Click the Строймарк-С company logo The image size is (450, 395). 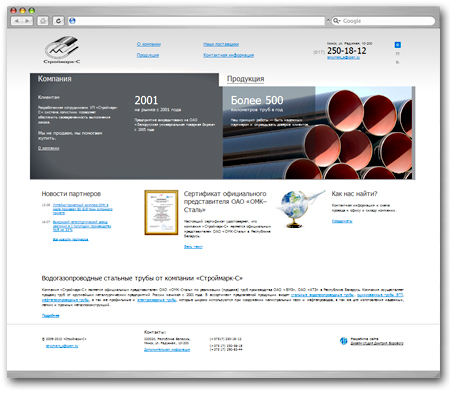click(x=62, y=49)
